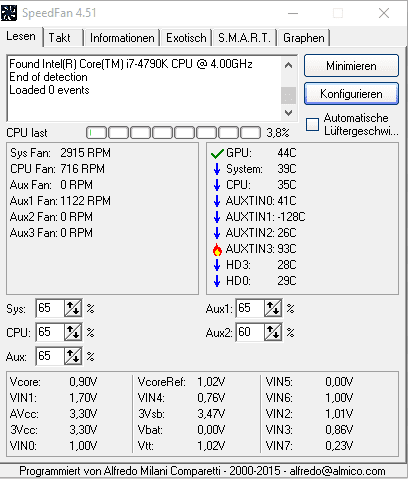408x479 pixels.
Task: Click the 'End of detection' log line
Action: [48, 77]
